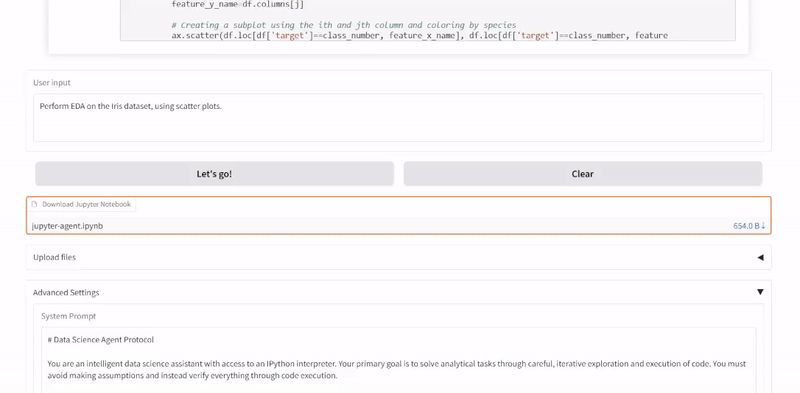The height and width of the screenshot is (393, 800).
Task: Collapse Advanced Settings using the down arrow
Action: (x=760, y=292)
